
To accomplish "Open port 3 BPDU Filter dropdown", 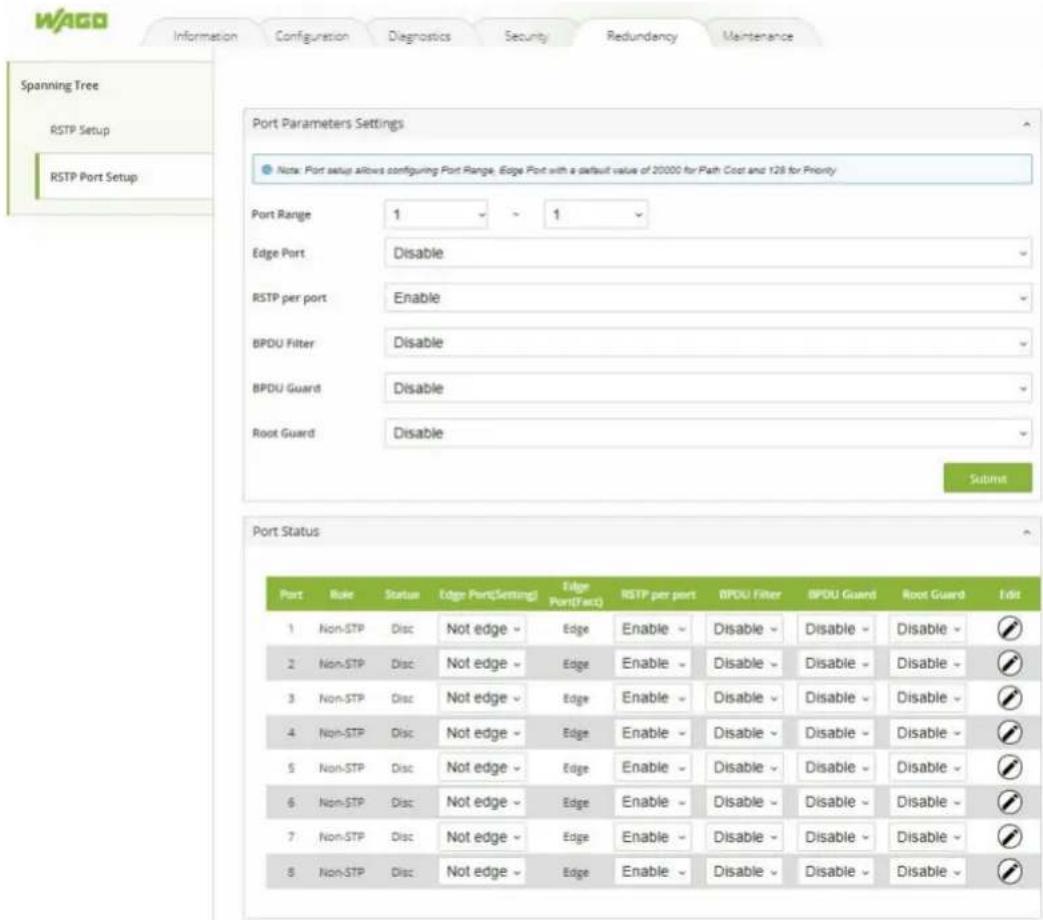I will coord(744,698).
